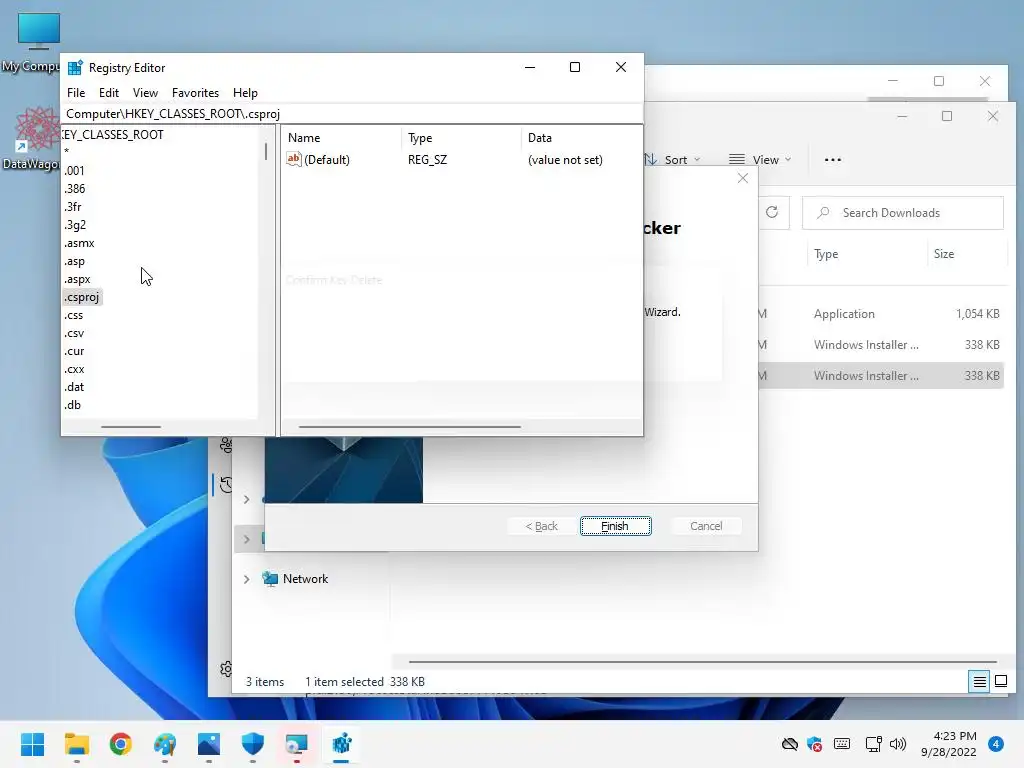This screenshot has width=1024, height=768.
Task: Switch to details view layout icon
Action: click(x=980, y=682)
